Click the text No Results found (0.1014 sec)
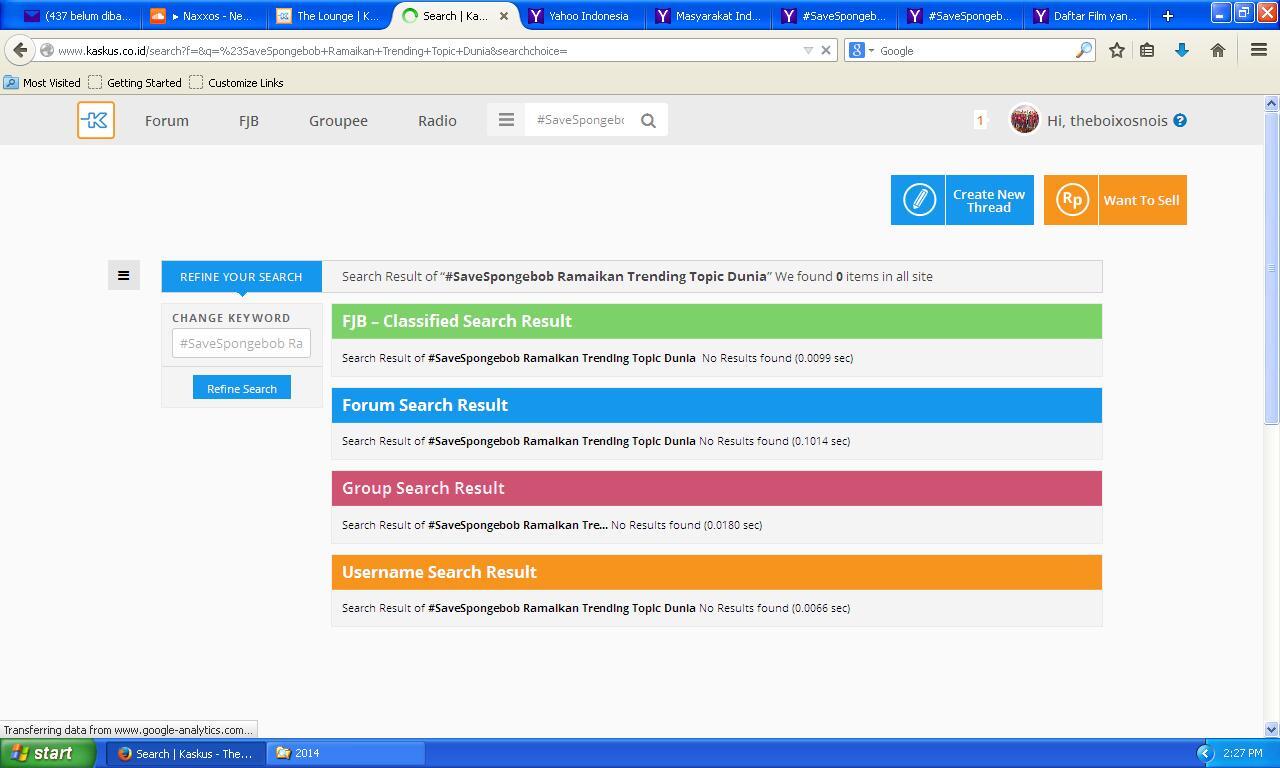This screenshot has width=1280, height=768. click(x=774, y=441)
